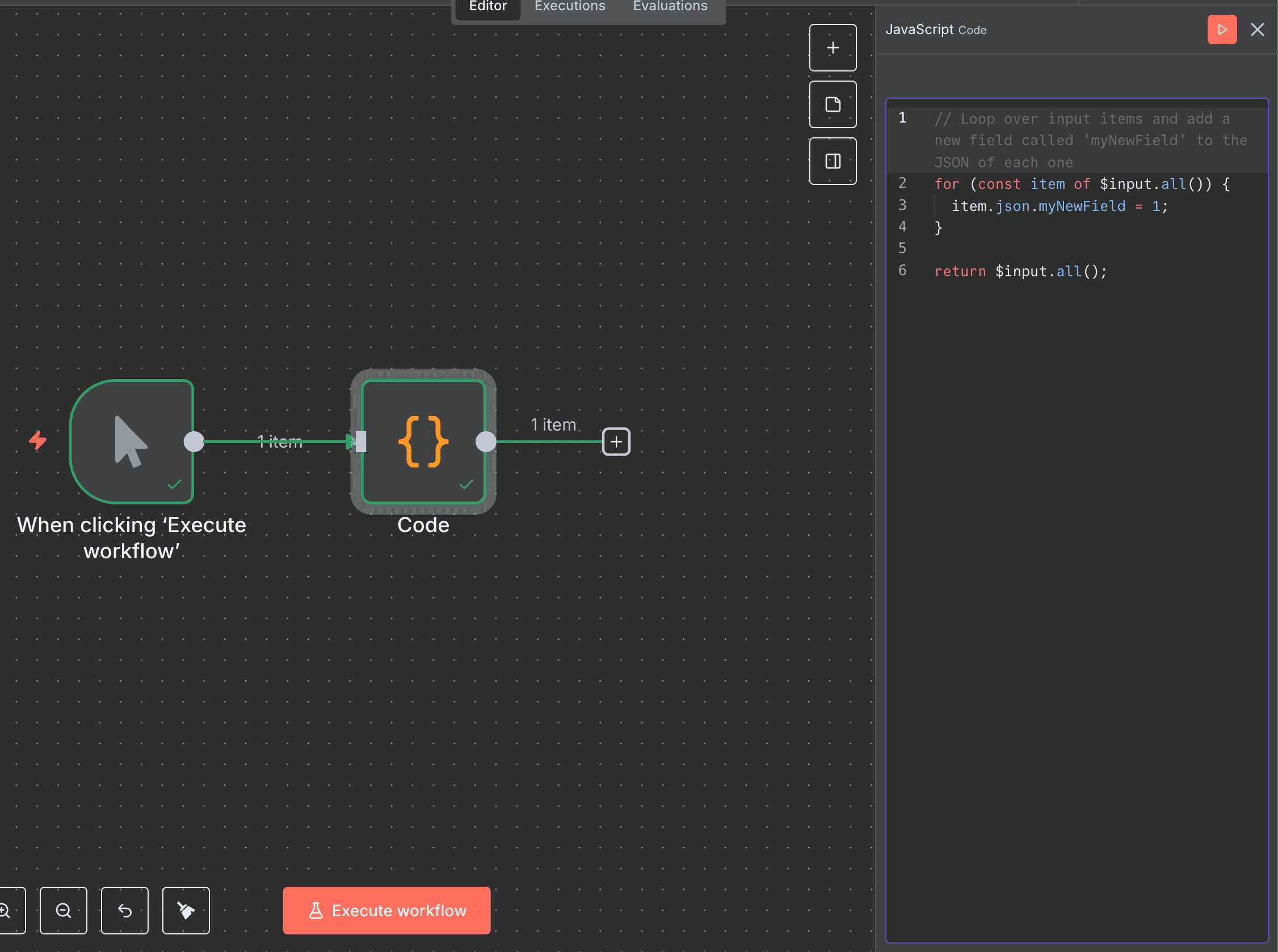Image resolution: width=1278 pixels, height=952 pixels.
Task: Select the Code node curly braces
Action: [423, 441]
